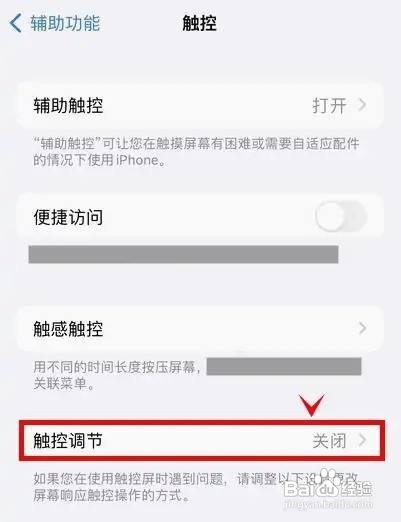Tap chevron beside 关闭
The image size is (401, 522).
point(362,440)
